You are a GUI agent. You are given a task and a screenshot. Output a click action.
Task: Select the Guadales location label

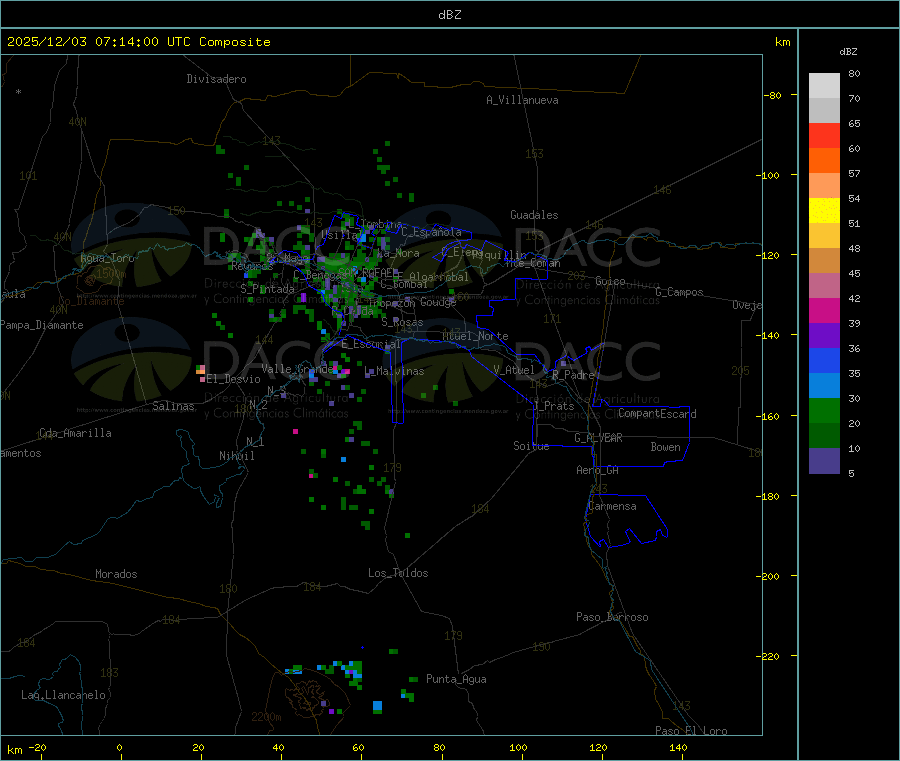pos(534,215)
